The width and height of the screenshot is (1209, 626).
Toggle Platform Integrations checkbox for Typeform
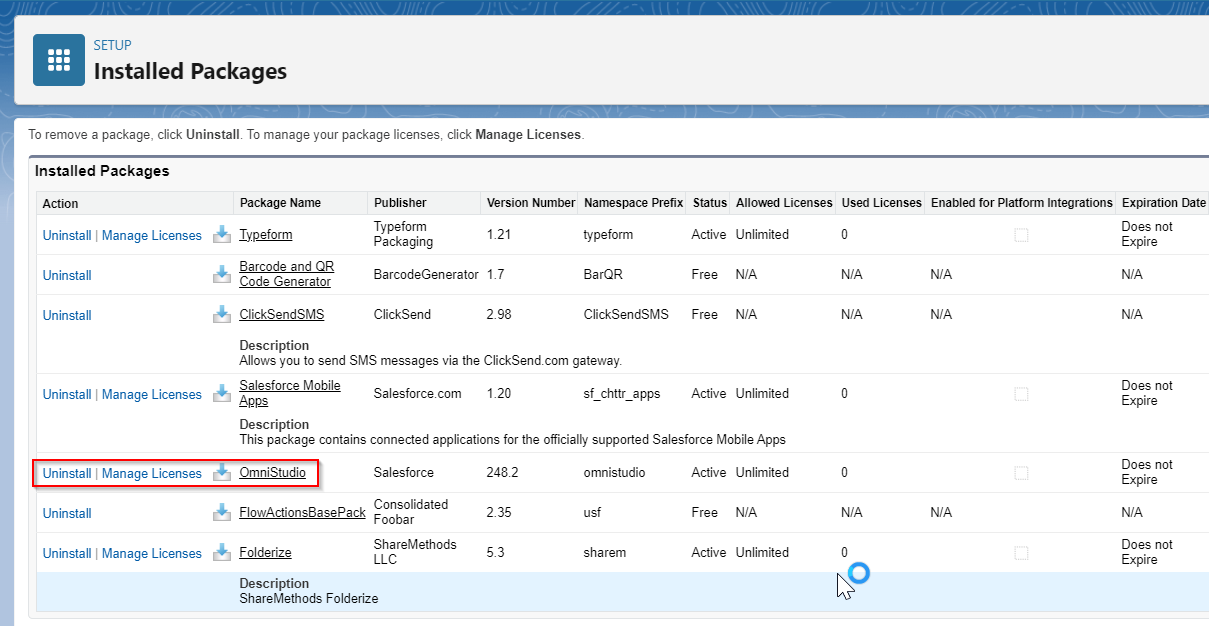point(1021,234)
